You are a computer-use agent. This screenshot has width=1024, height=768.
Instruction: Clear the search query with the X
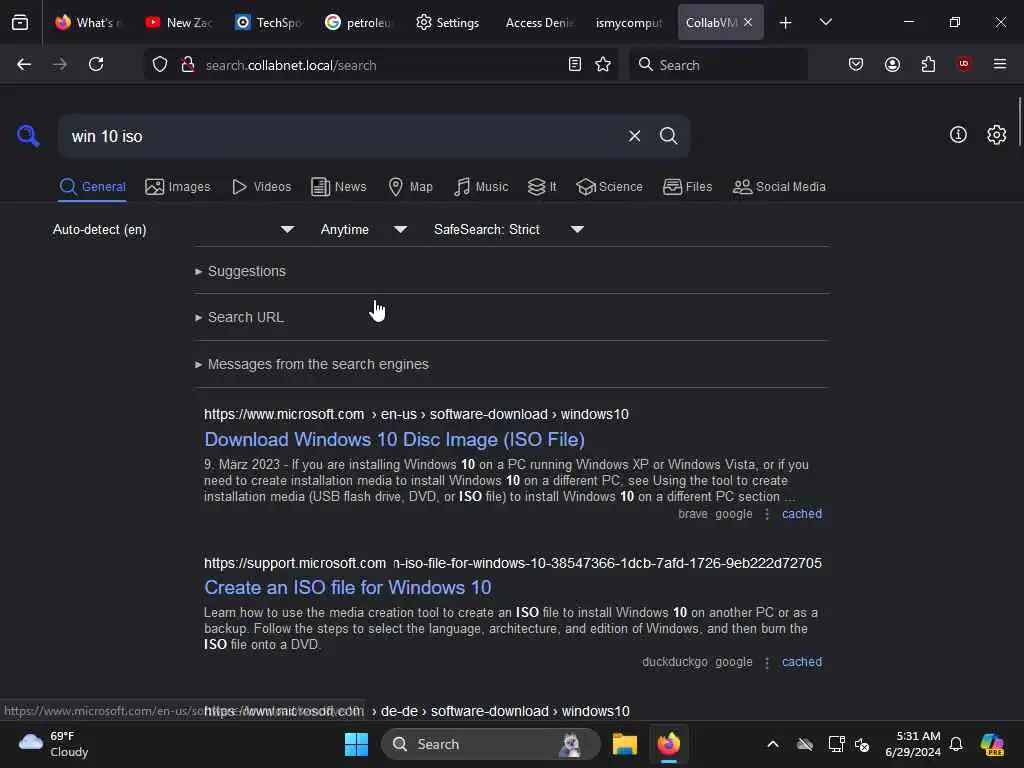(x=634, y=136)
